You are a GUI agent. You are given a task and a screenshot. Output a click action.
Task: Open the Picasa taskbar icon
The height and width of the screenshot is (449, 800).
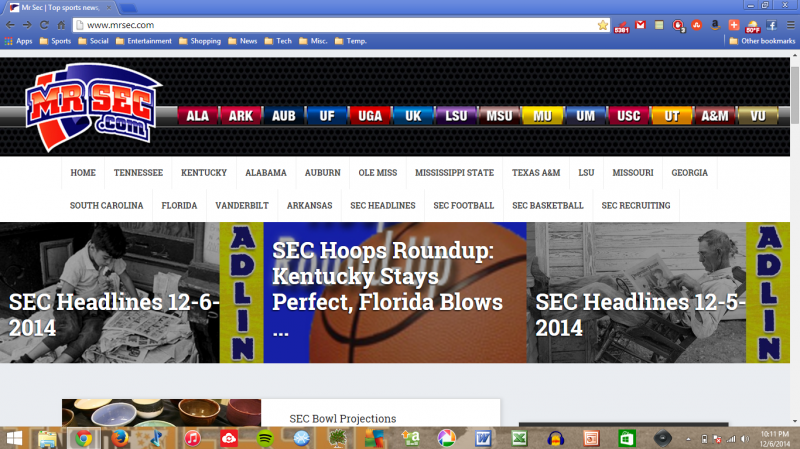pos(446,438)
